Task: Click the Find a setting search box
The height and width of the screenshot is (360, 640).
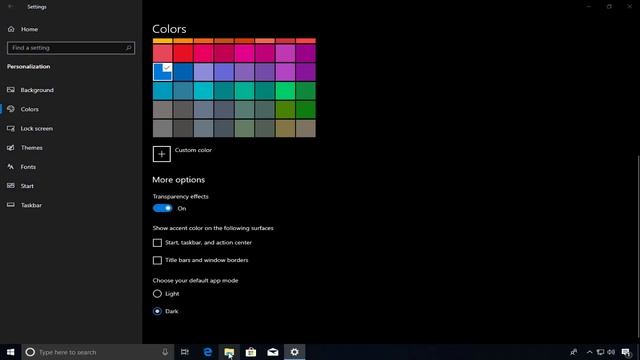Action: (71, 48)
